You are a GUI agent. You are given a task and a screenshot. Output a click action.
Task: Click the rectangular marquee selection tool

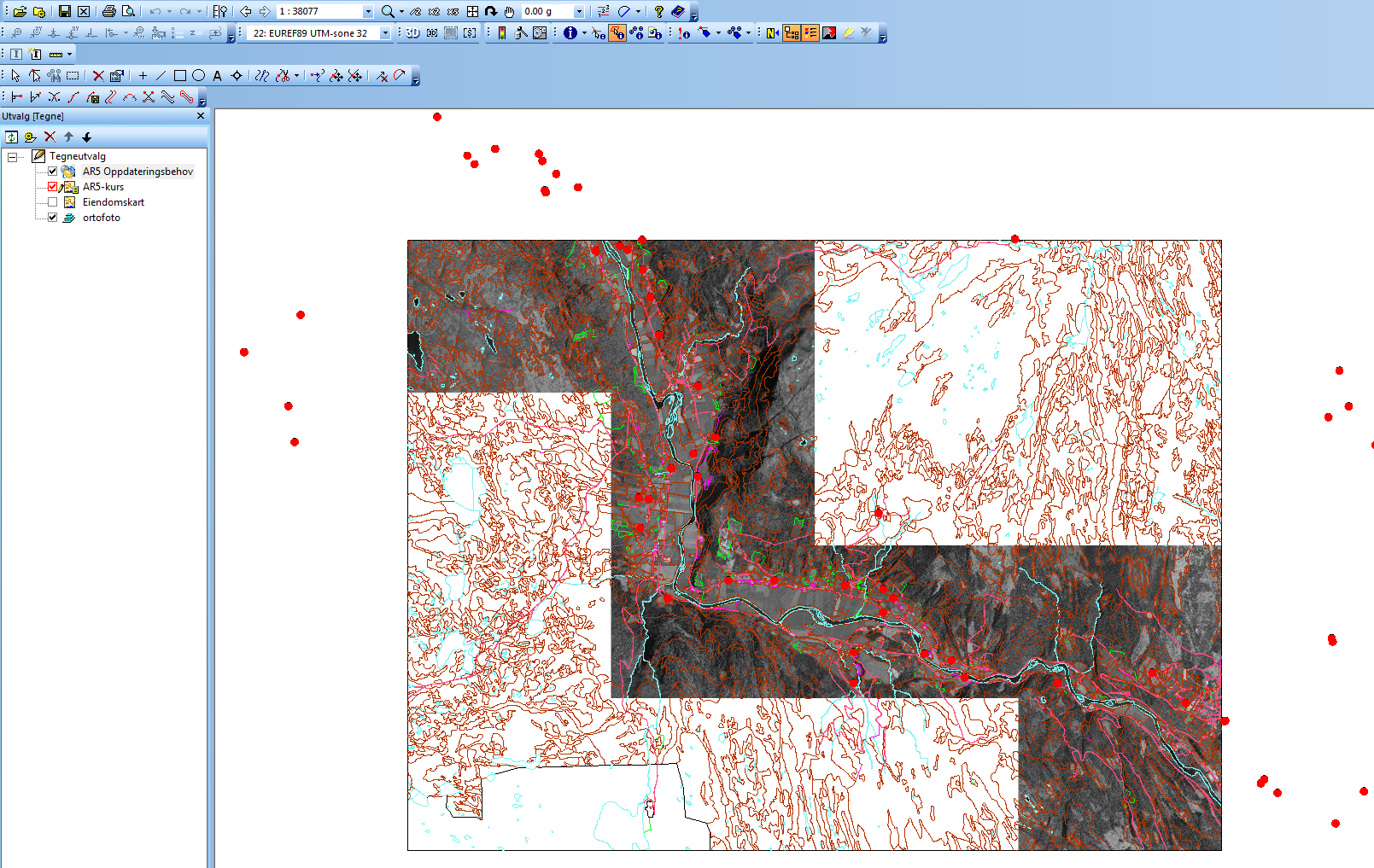click(x=73, y=75)
